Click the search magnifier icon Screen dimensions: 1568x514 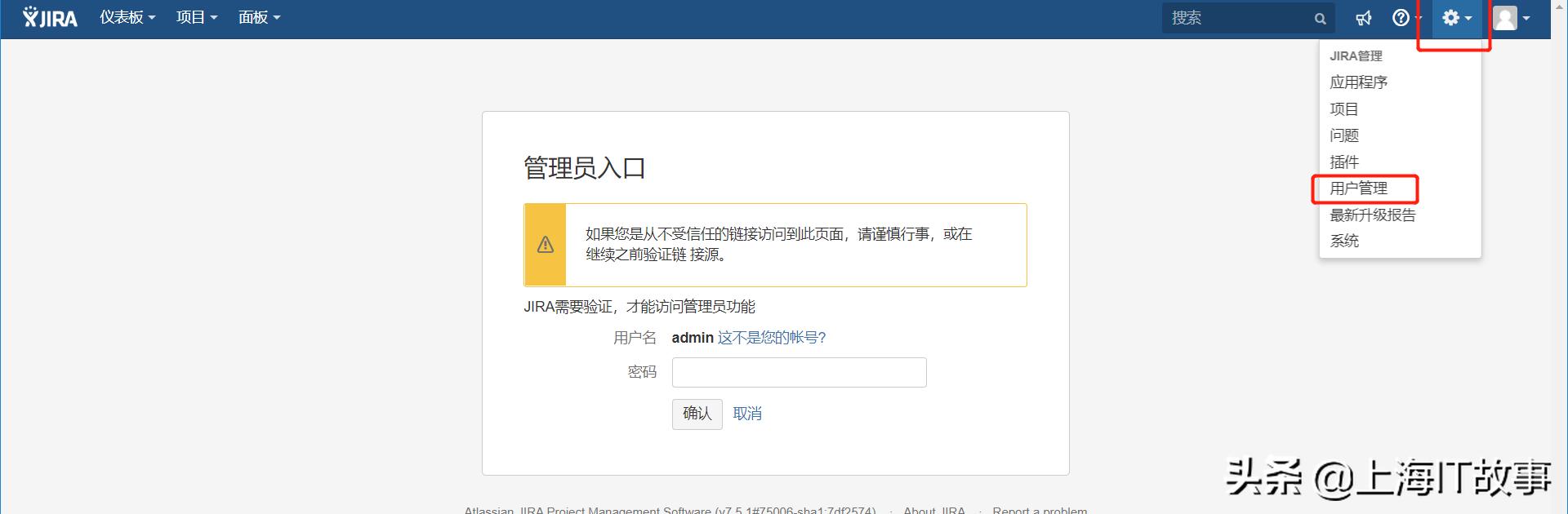tap(1320, 19)
